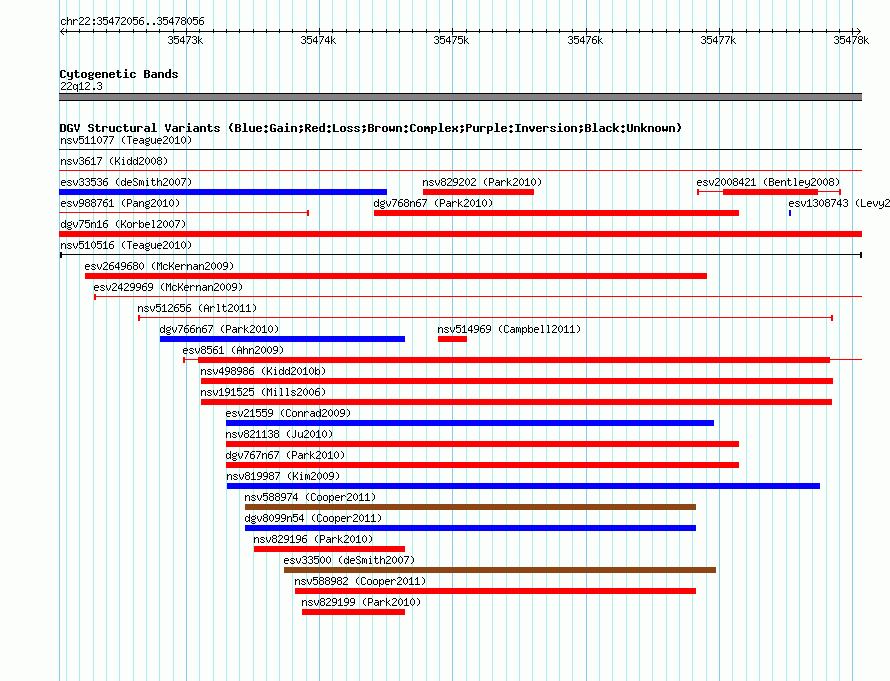Open nsv821138 (Ju2010) label
Viewport: 890px width, 681px height.
coord(279,434)
